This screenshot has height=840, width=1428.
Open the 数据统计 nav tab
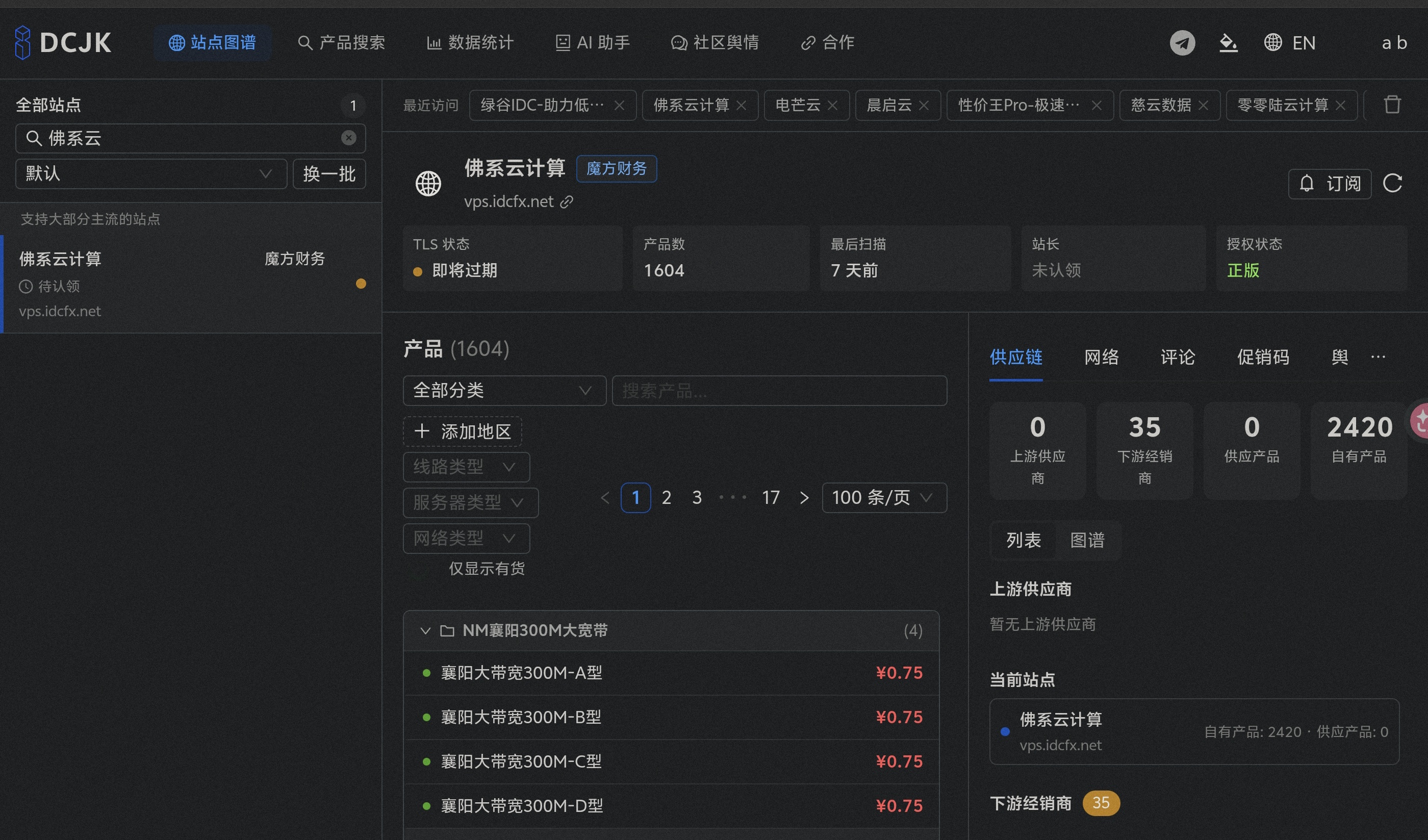[x=470, y=42]
